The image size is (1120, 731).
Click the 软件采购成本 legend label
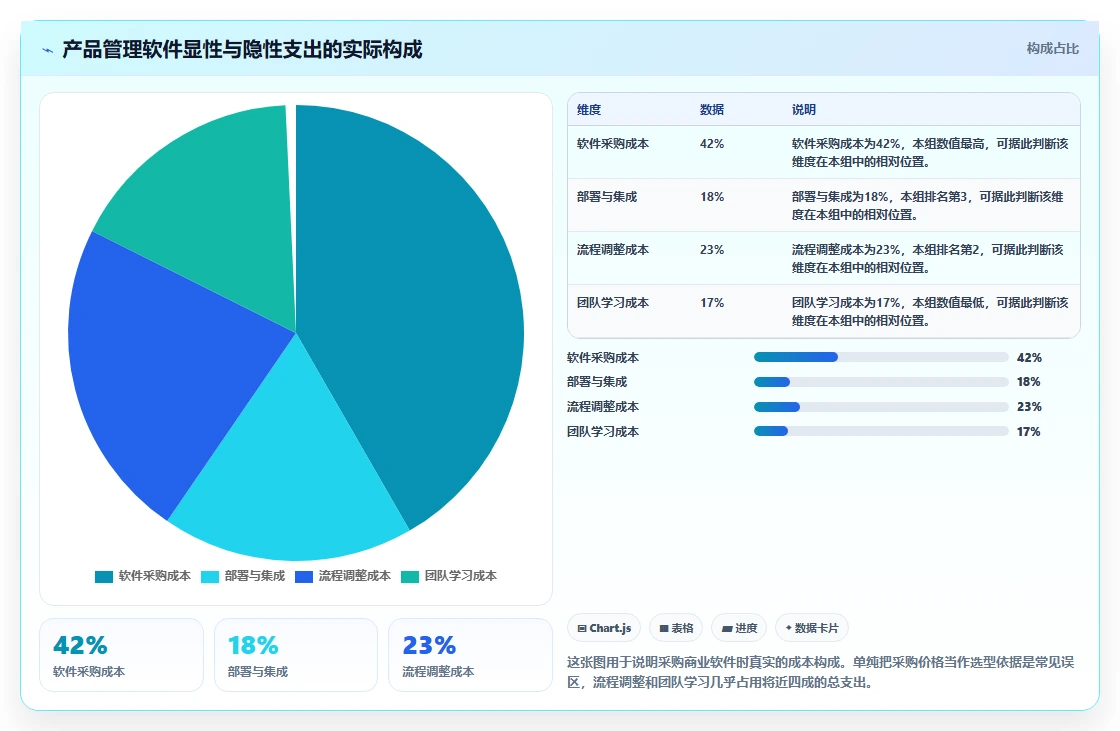[x=154, y=576]
